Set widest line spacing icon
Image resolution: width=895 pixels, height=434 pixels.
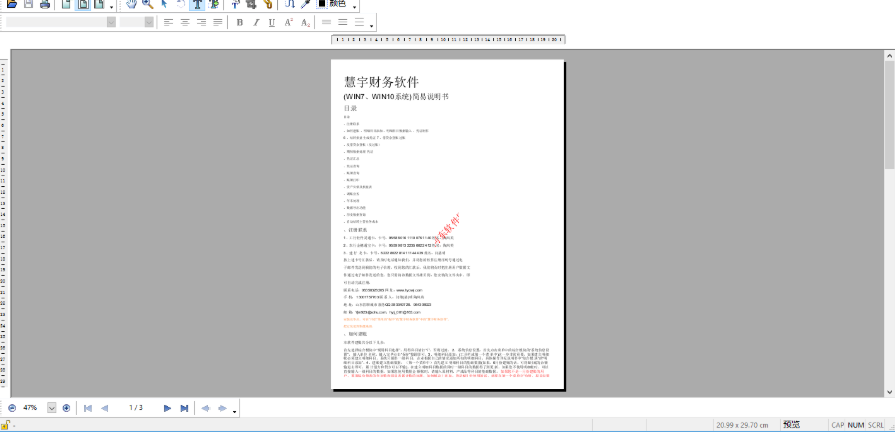[360, 22]
